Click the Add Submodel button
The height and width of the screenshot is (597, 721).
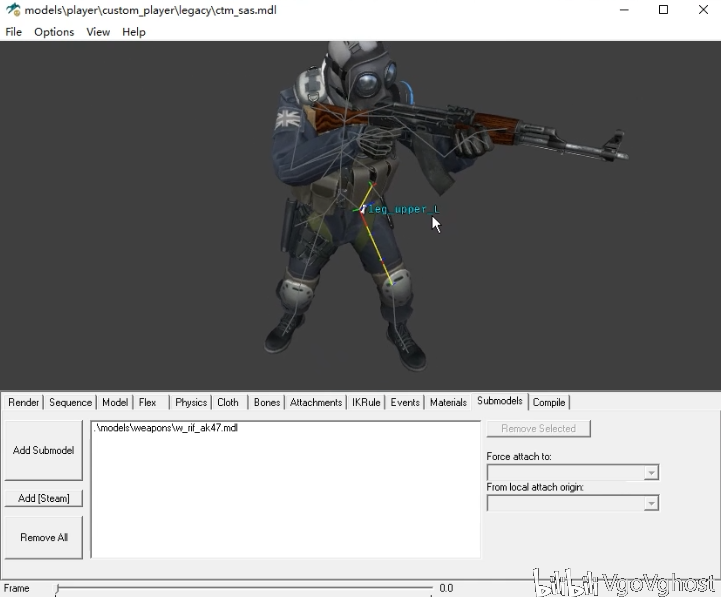click(x=44, y=450)
